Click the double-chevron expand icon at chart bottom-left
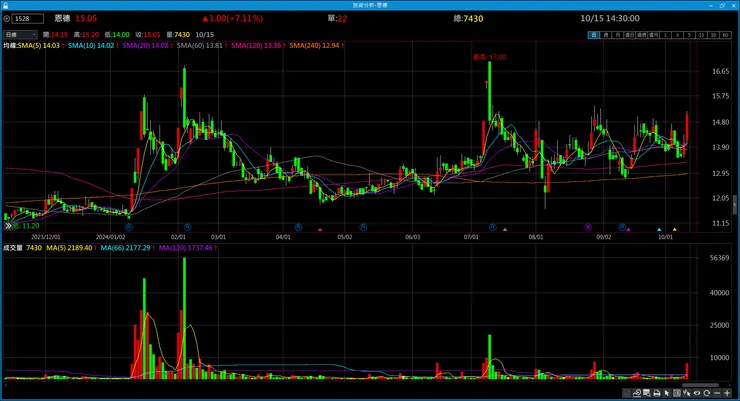The height and width of the screenshot is (401, 740). tap(8, 226)
